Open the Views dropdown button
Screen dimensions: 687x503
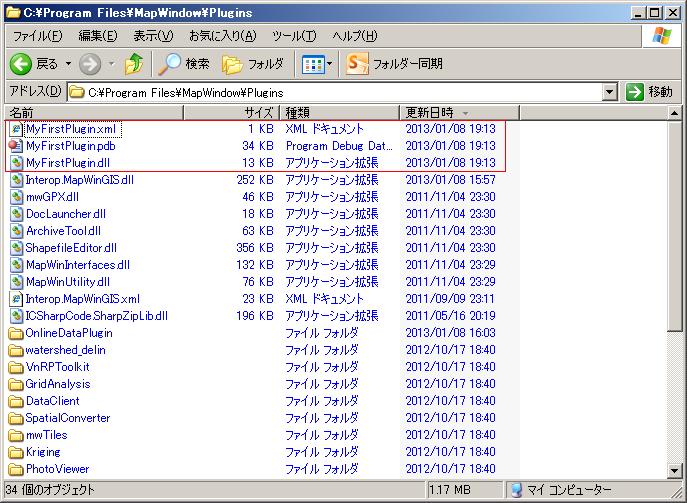pos(317,64)
